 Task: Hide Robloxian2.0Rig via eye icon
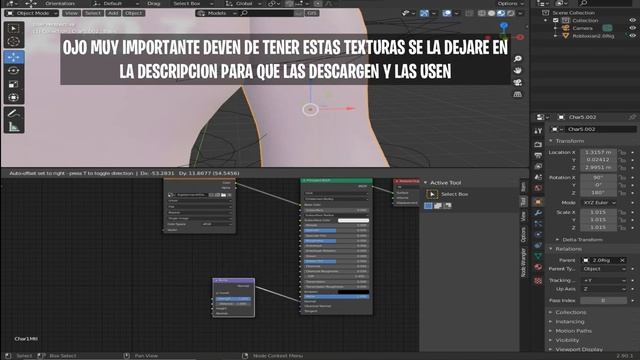(632, 36)
